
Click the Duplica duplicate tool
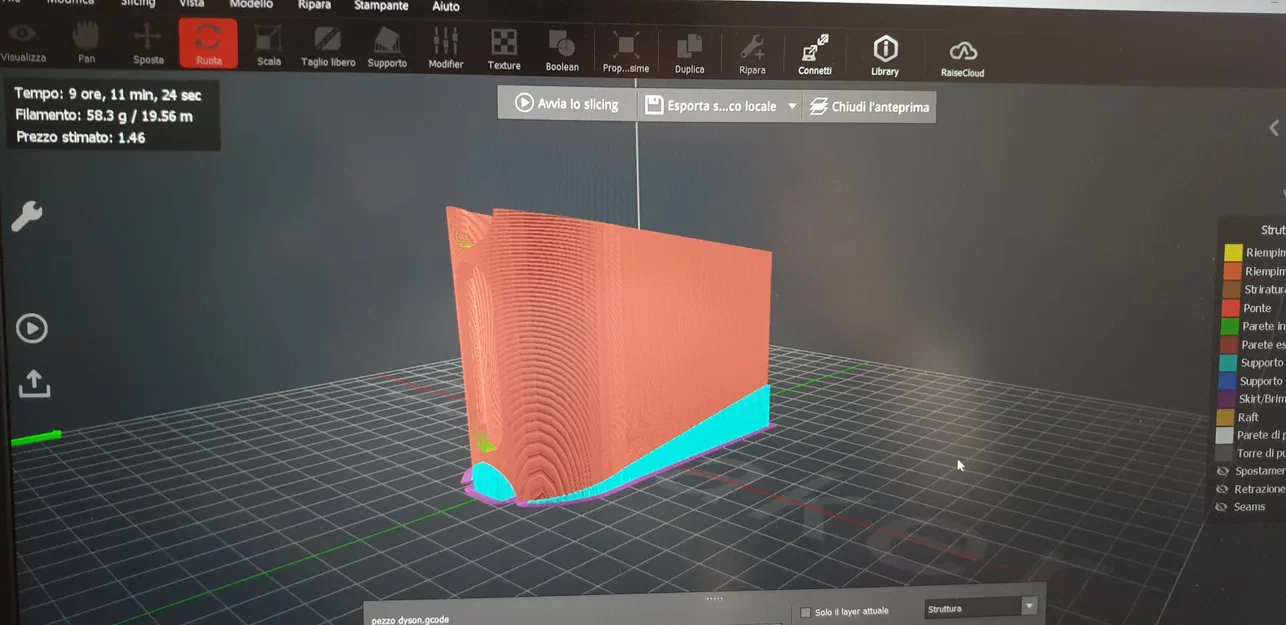click(689, 52)
